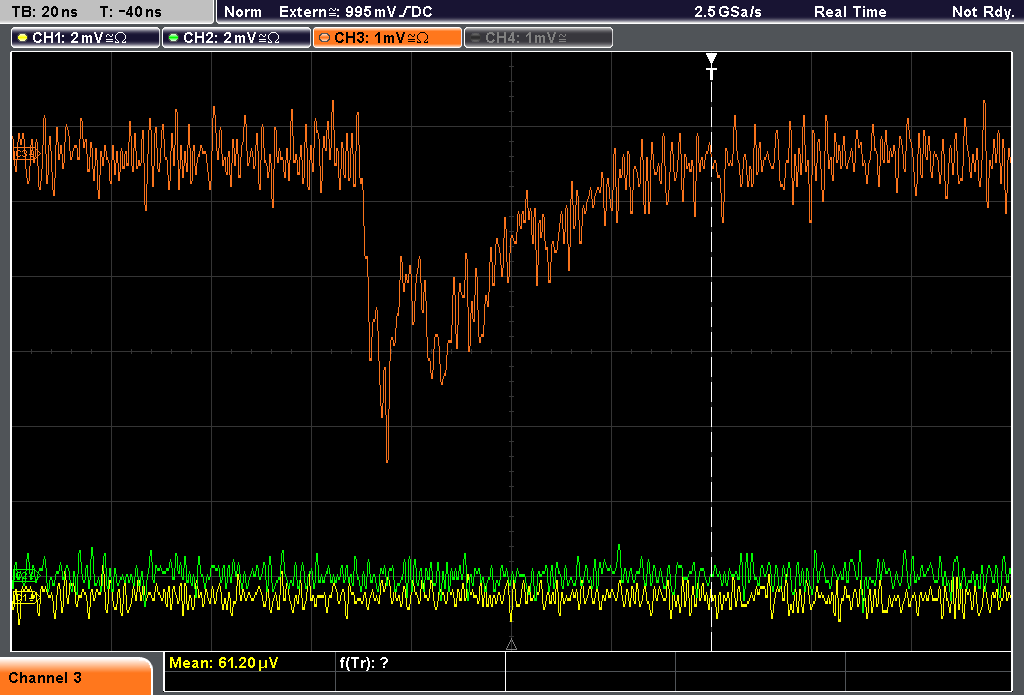Click the Real Time acquisition label

(850, 12)
